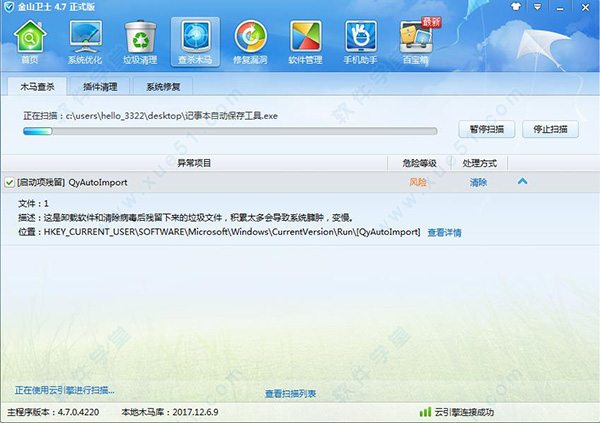600x423 pixels.
Task: Open the 首页 home icon
Action: (30, 42)
